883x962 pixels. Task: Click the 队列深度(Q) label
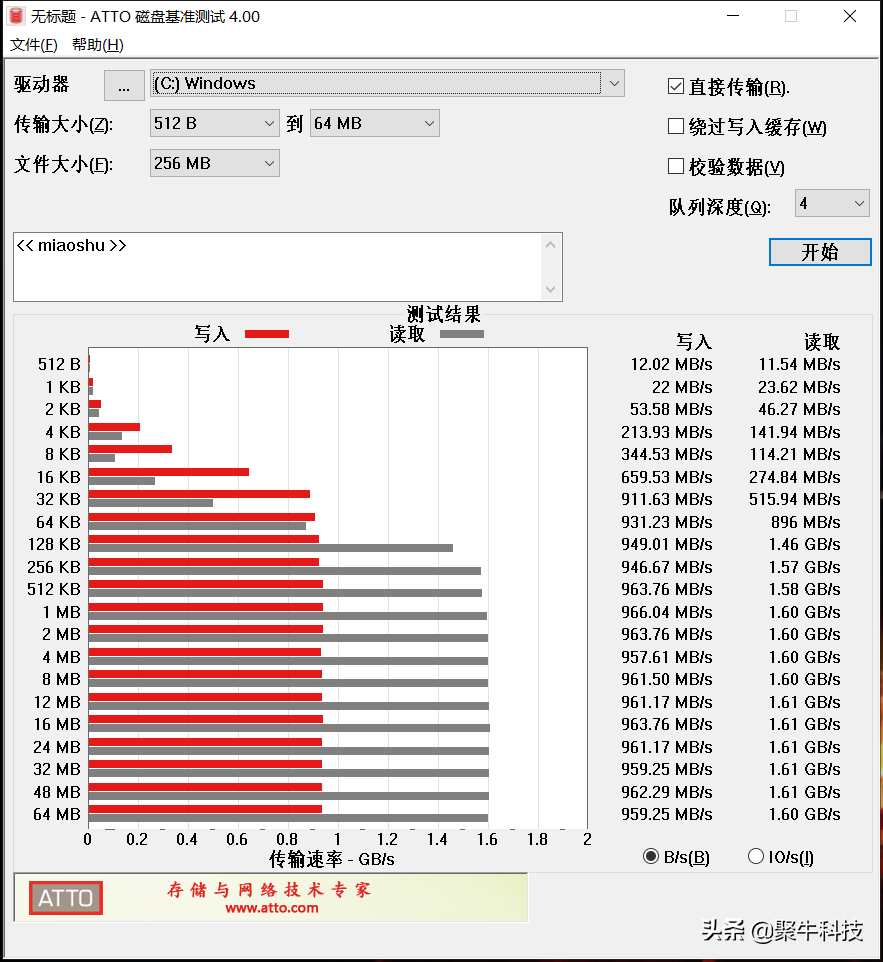720,207
